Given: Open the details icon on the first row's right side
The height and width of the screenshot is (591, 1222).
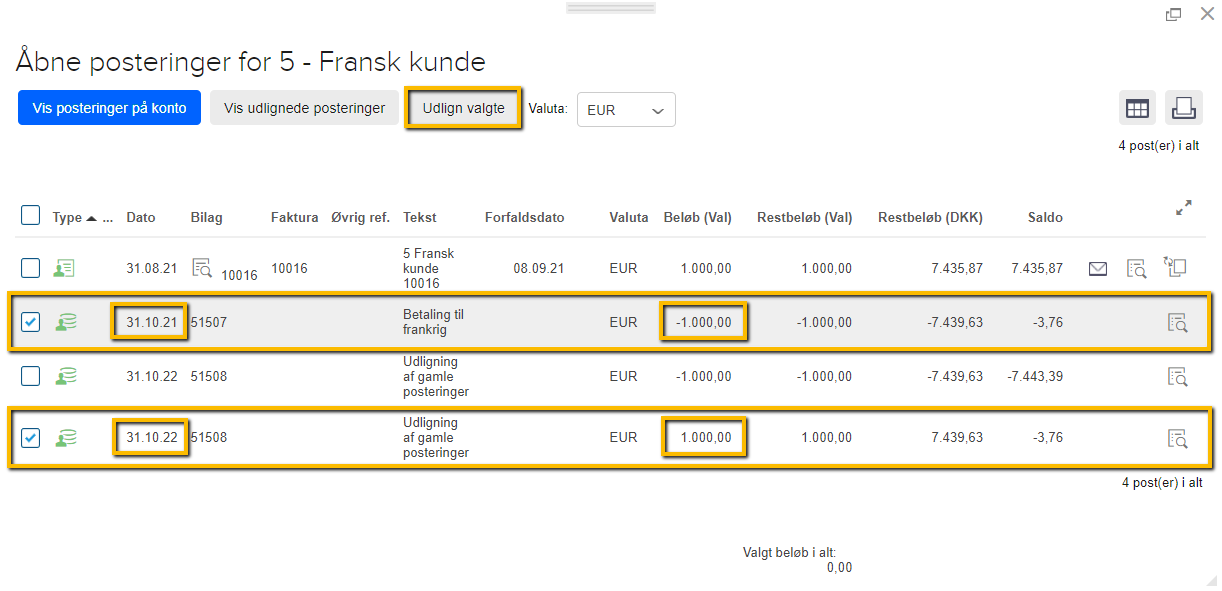Looking at the screenshot, I should click(1136, 268).
